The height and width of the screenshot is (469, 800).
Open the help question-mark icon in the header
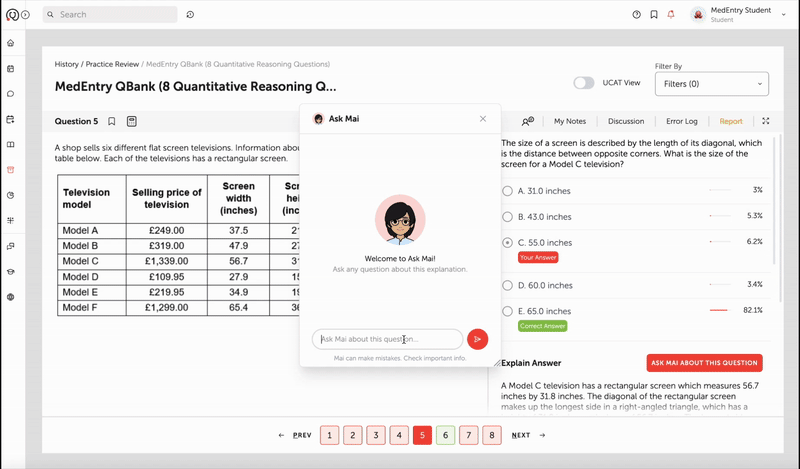coord(636,15)
